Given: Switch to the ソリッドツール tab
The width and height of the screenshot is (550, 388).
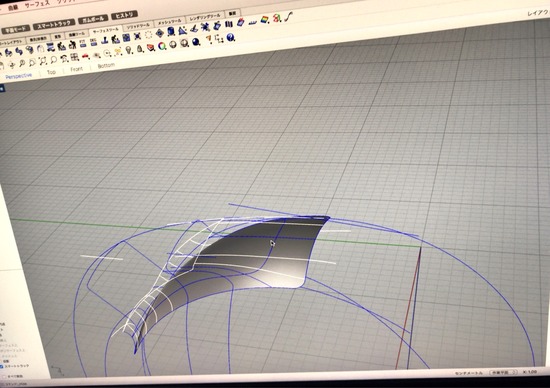Looking at the screenshot, I should tap(138, 26).
